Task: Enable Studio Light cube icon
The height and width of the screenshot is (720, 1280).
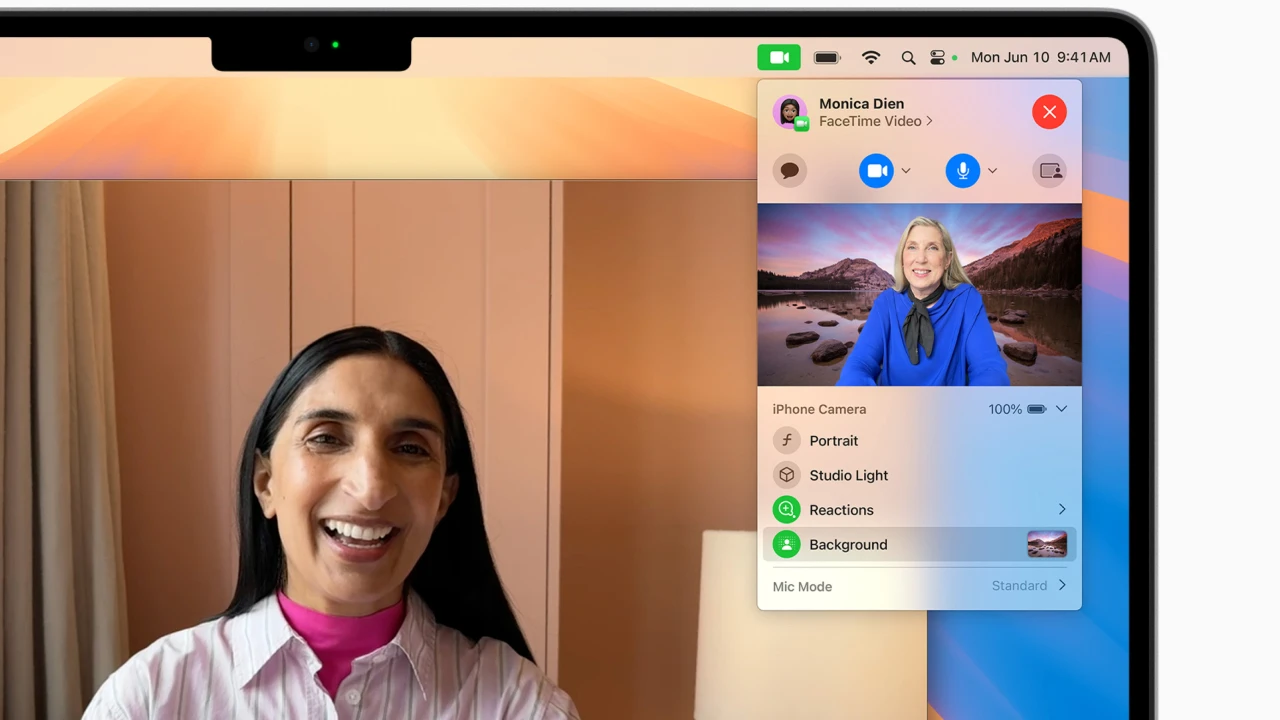Action: pos(787,475)
